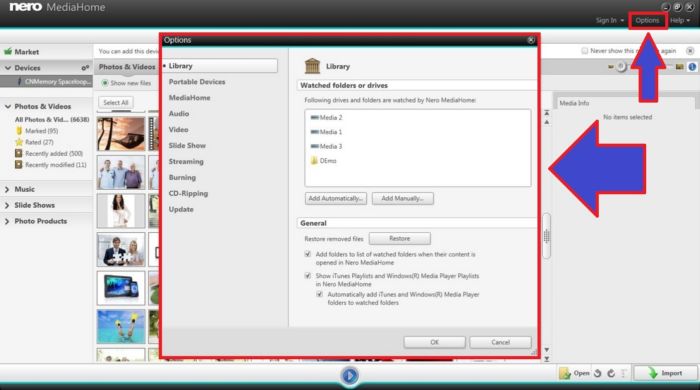Click the Rated star icon in sidebar
Screen dimensions: 700x390
19,142
